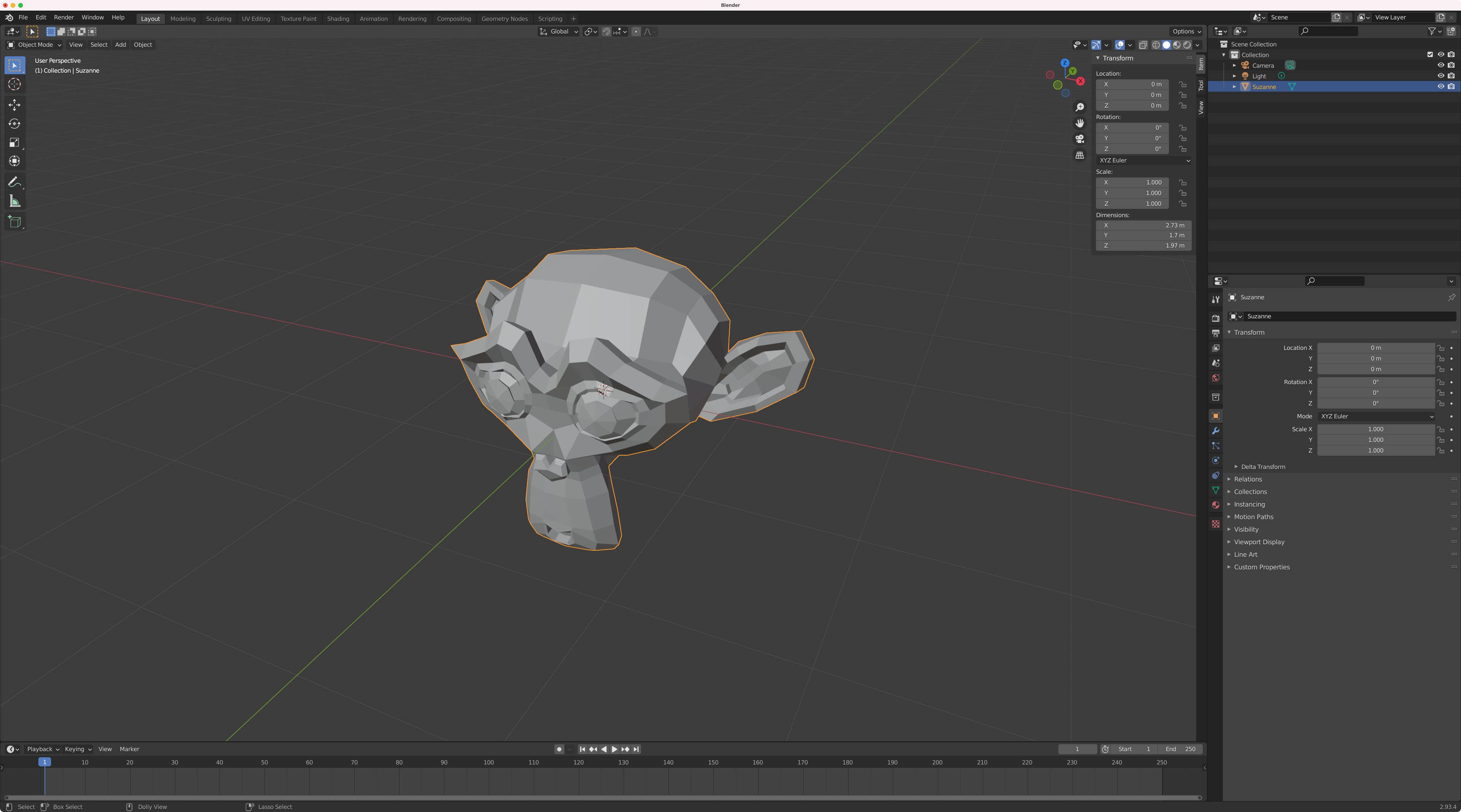Activate the Measure tool

click(15, 201)
